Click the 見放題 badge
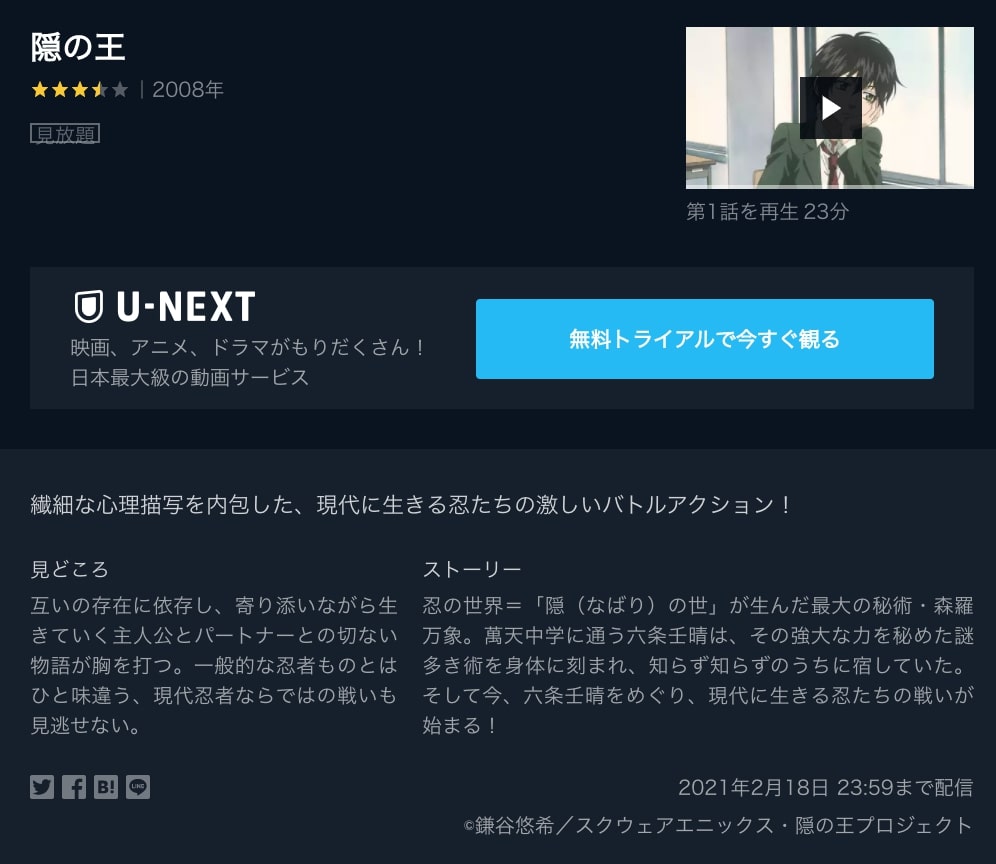 click(65, 134)
